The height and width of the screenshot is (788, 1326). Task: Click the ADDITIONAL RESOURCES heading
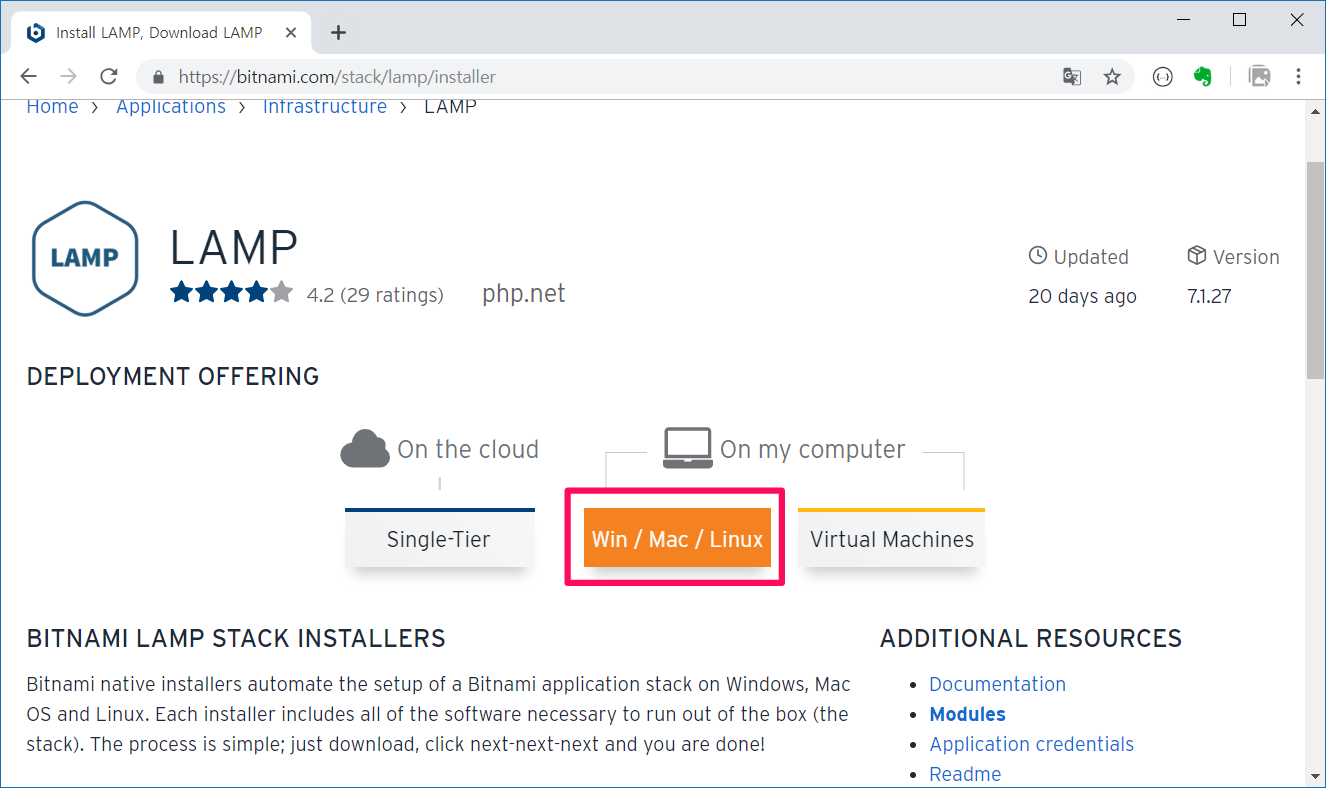1031,638
